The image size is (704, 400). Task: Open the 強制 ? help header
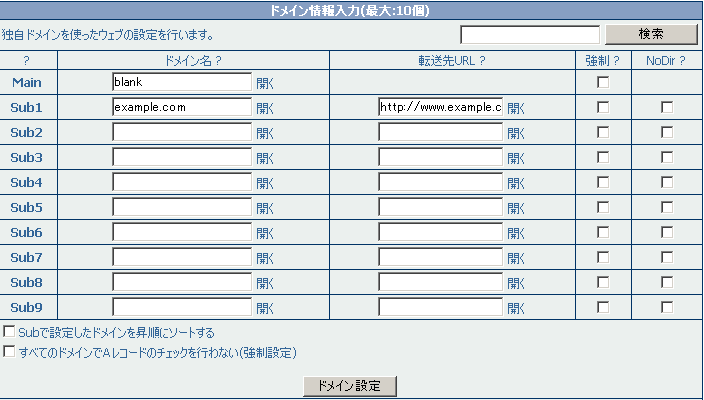pos(603,61)
